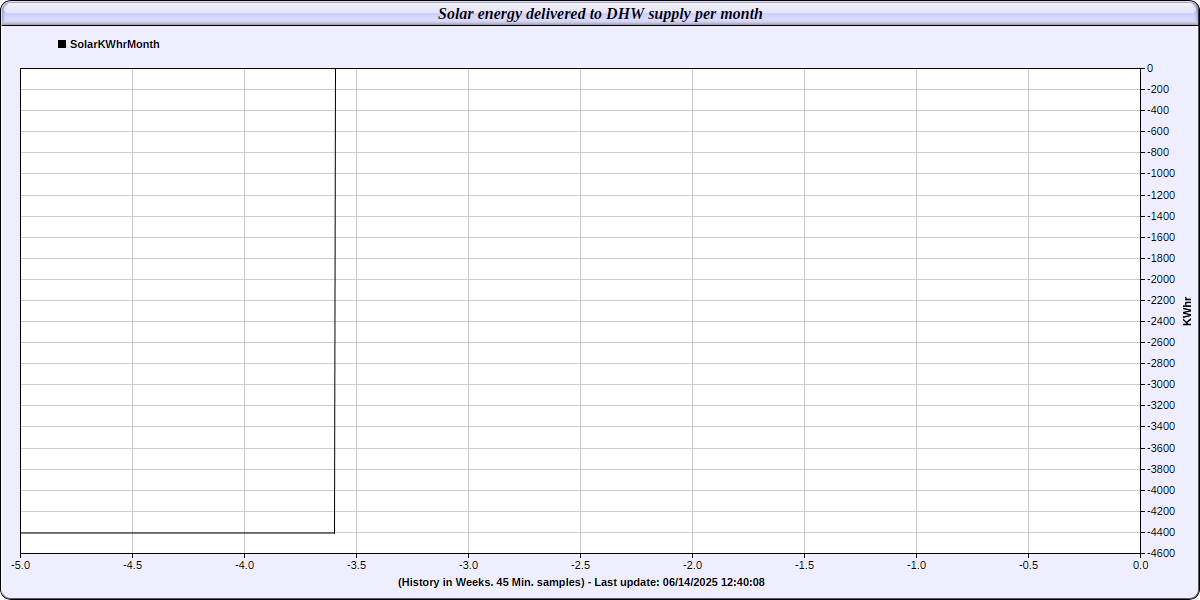Click the -1600 y-axis tick label

click(1161, 237)
